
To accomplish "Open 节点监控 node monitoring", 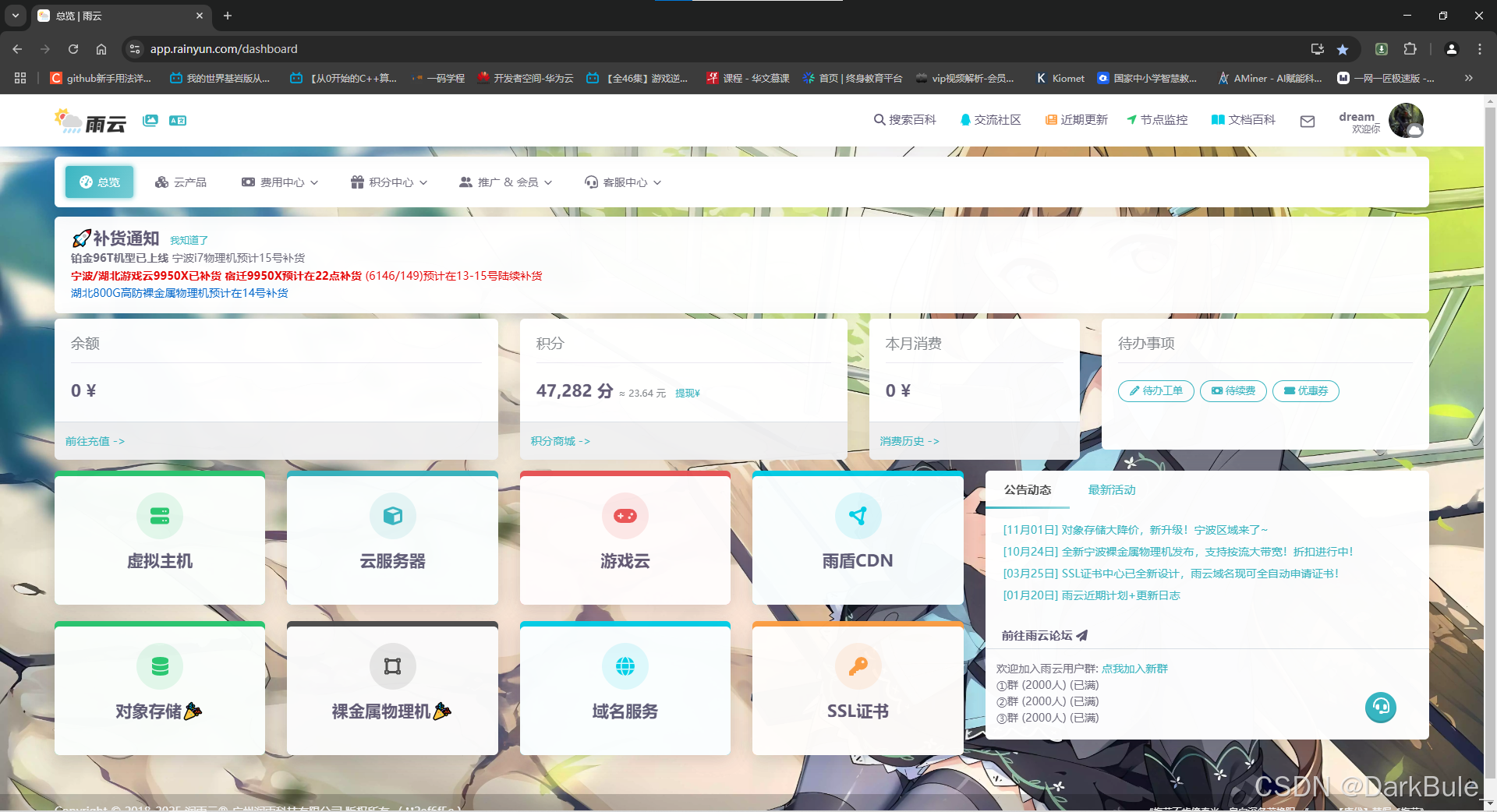I will 1157,119.
